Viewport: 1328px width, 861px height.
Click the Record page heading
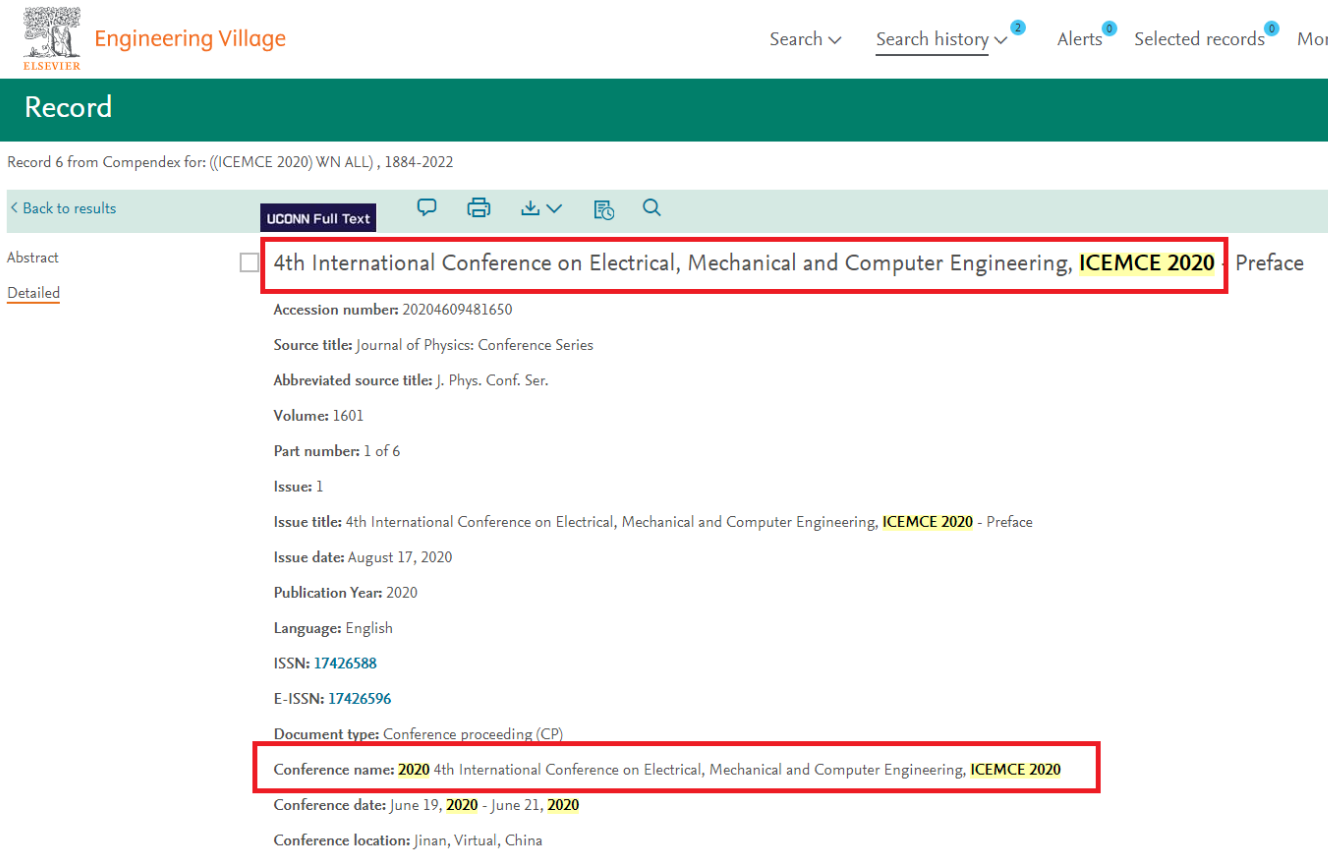68,107
